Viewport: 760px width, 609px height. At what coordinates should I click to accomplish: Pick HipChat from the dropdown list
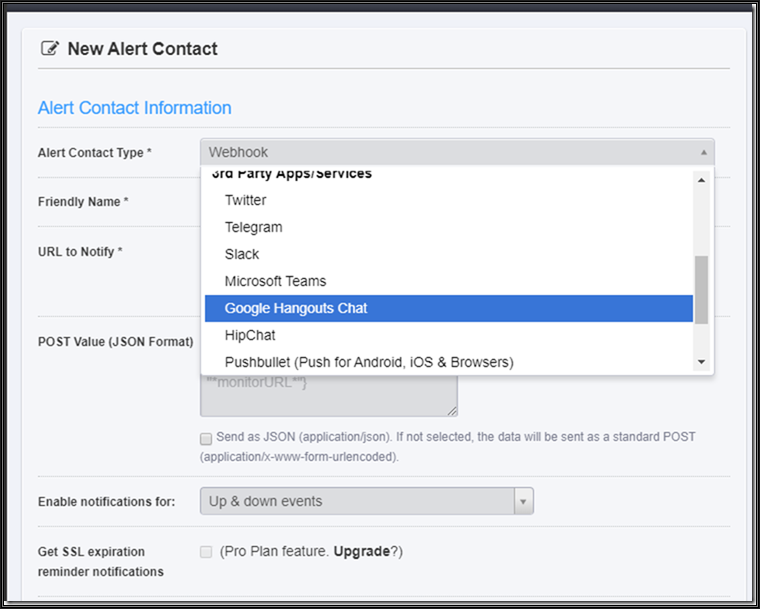coord(449,336)
